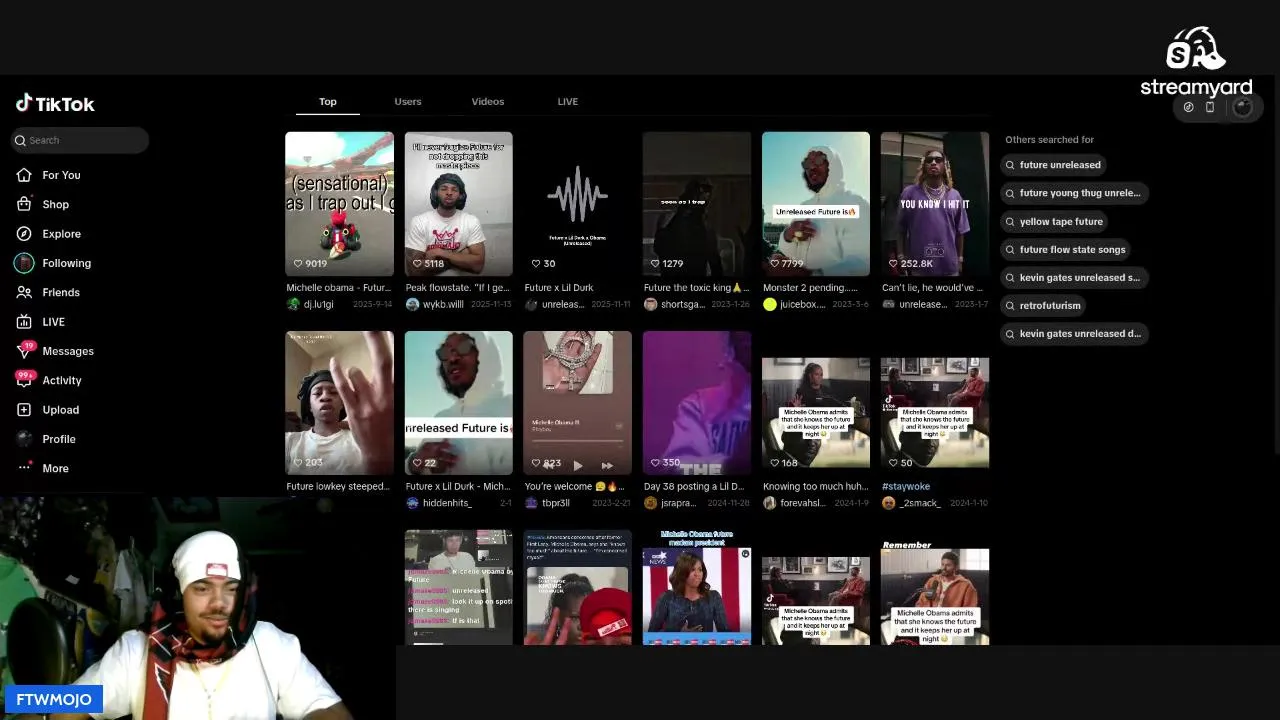
Task: Go to Profile in sidebar
Action: coord(45,439)
